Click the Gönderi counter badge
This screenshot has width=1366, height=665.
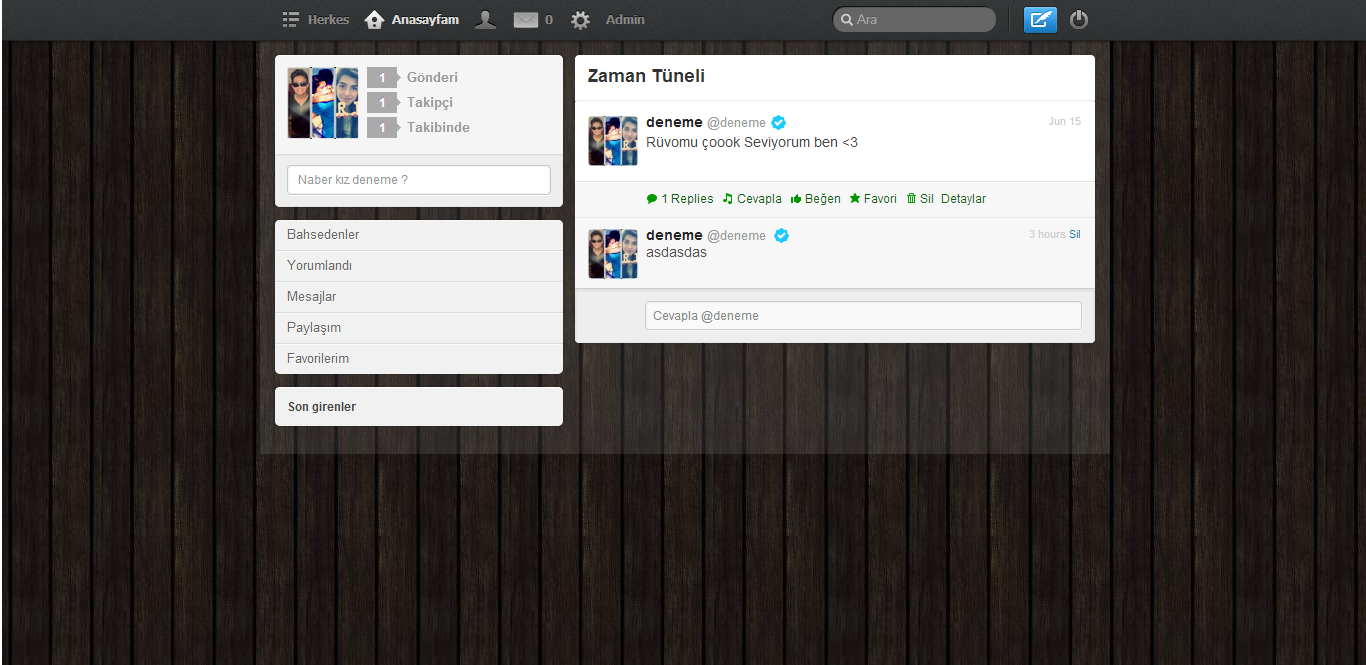click(x=382, y=77)
